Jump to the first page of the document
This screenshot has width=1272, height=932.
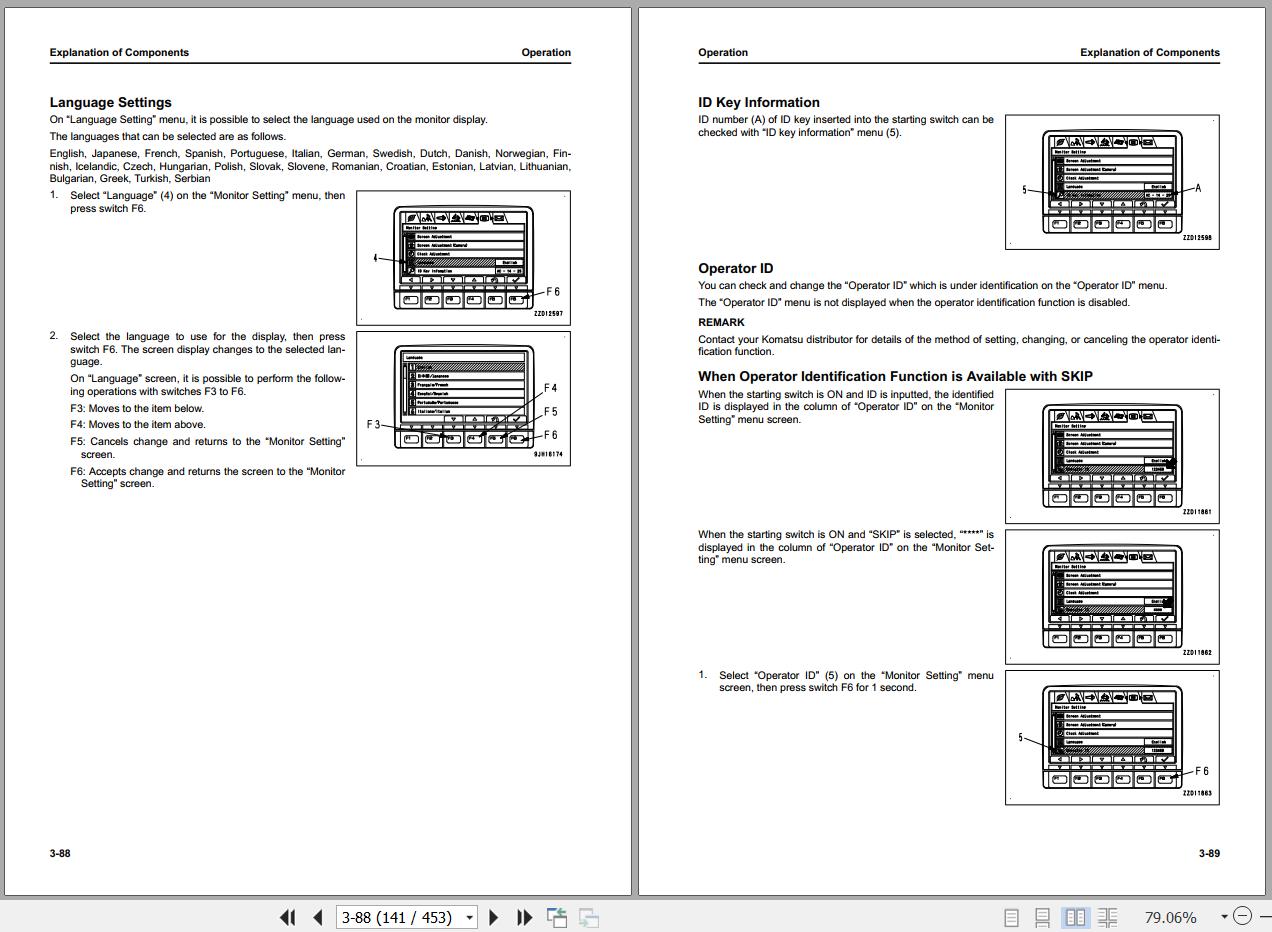pyautogui.click(x=288, y=917)
